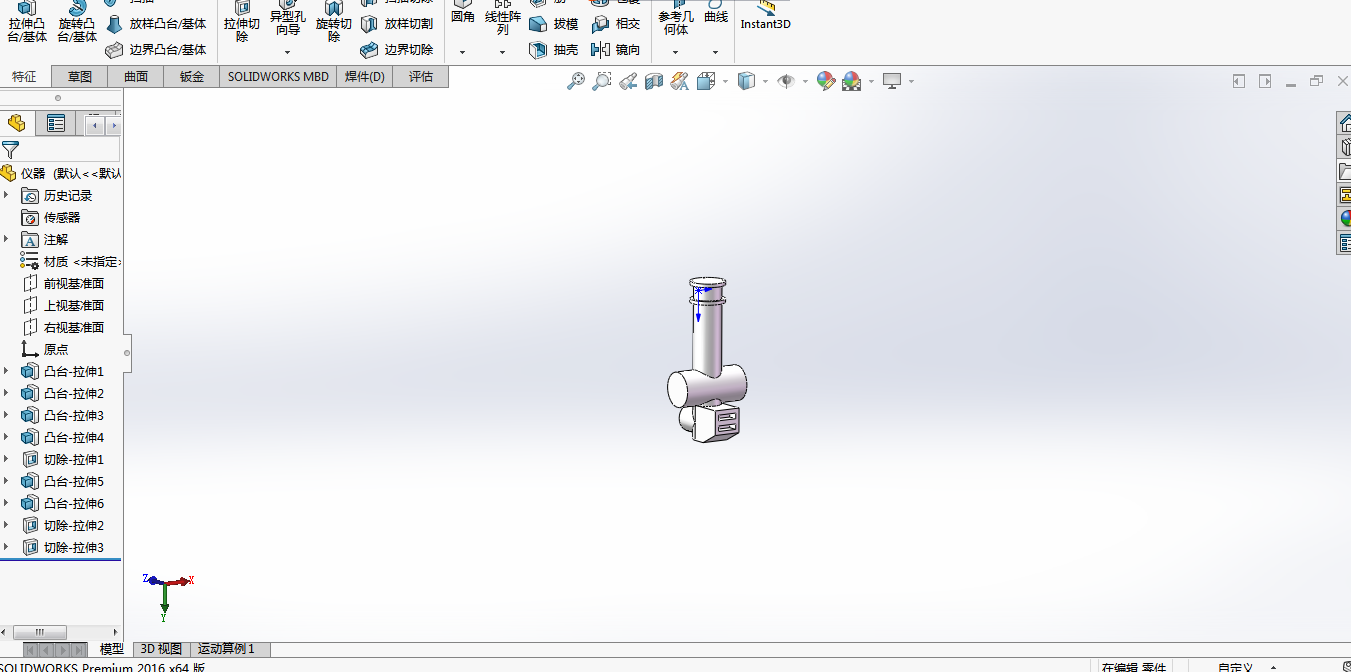The height and width of the screenshot is (672, 1351).
Task: Open the dropdown arrow beside Display Style
Action: [765, 81]
